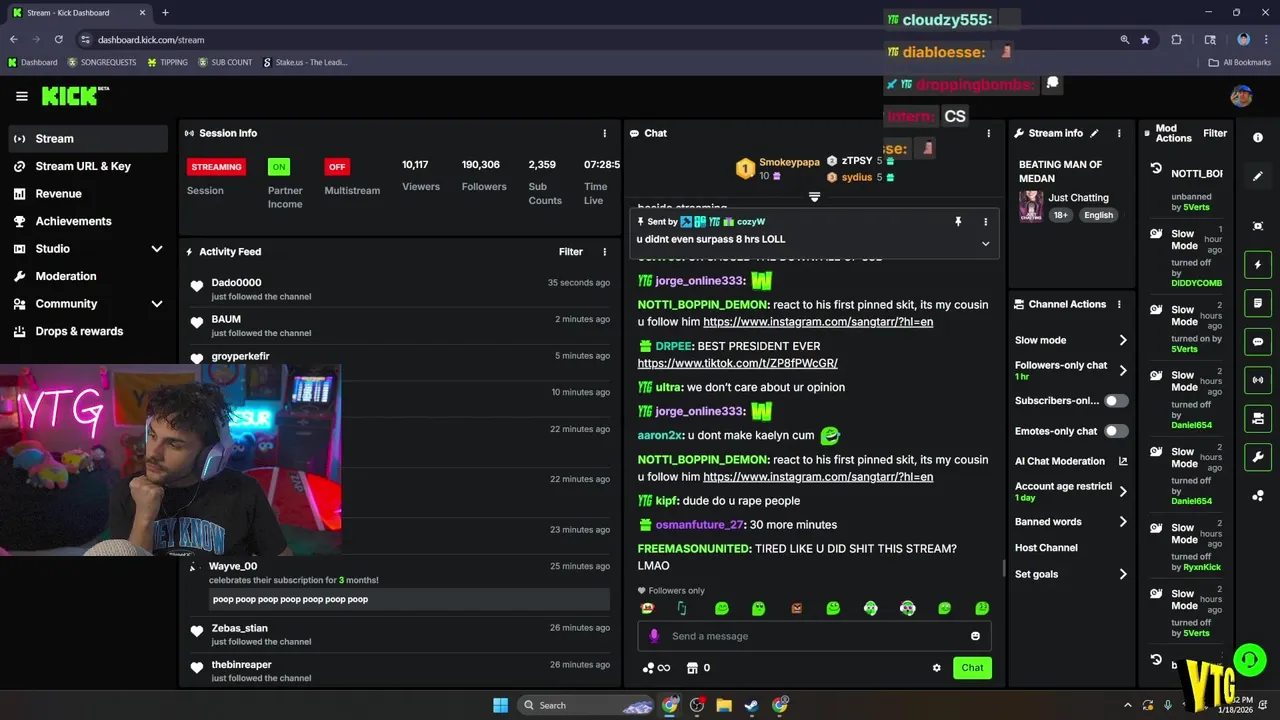Select Stream in the sidebar
Screen dimensions: 1280x720
click(87, 139)
